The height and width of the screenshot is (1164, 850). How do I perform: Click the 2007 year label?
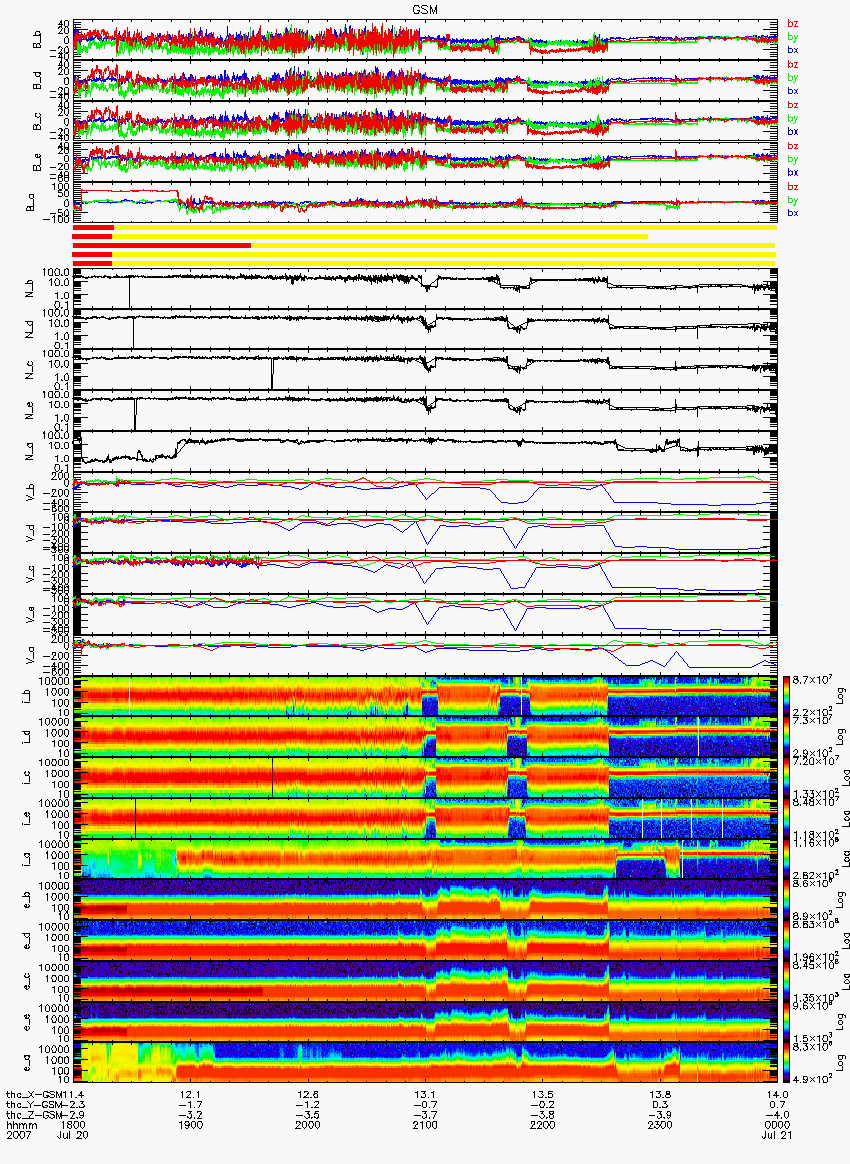tap(18, 1136)
